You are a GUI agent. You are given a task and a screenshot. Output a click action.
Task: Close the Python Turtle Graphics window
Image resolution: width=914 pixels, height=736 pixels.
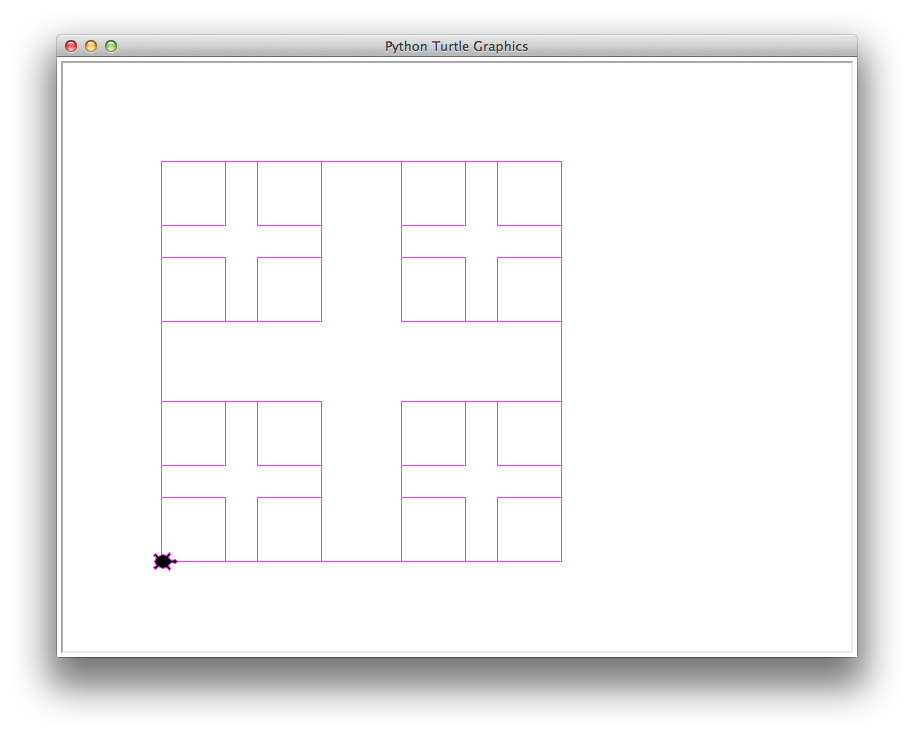[71, 46]
